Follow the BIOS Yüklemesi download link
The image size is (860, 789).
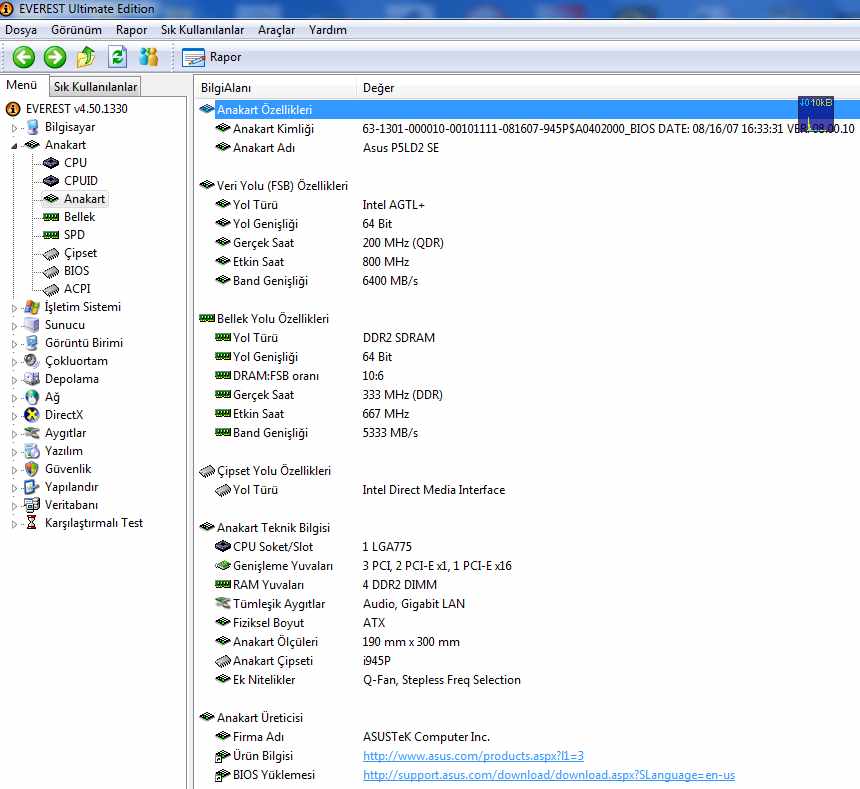click(x=548, y=775)
